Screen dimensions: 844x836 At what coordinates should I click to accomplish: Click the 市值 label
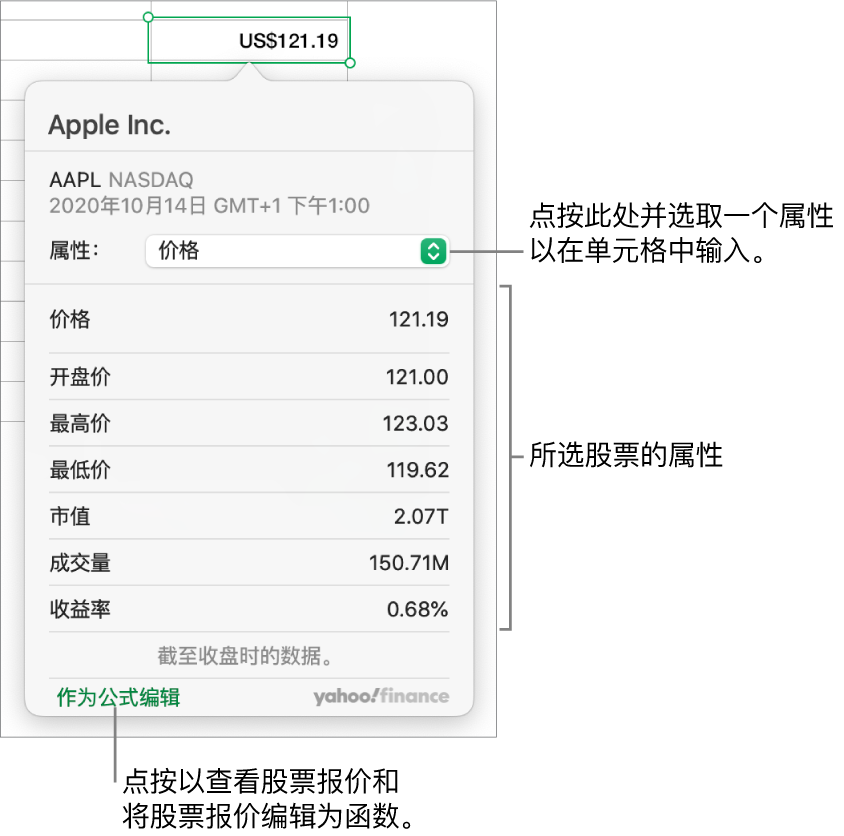click(x=70, y=517)
